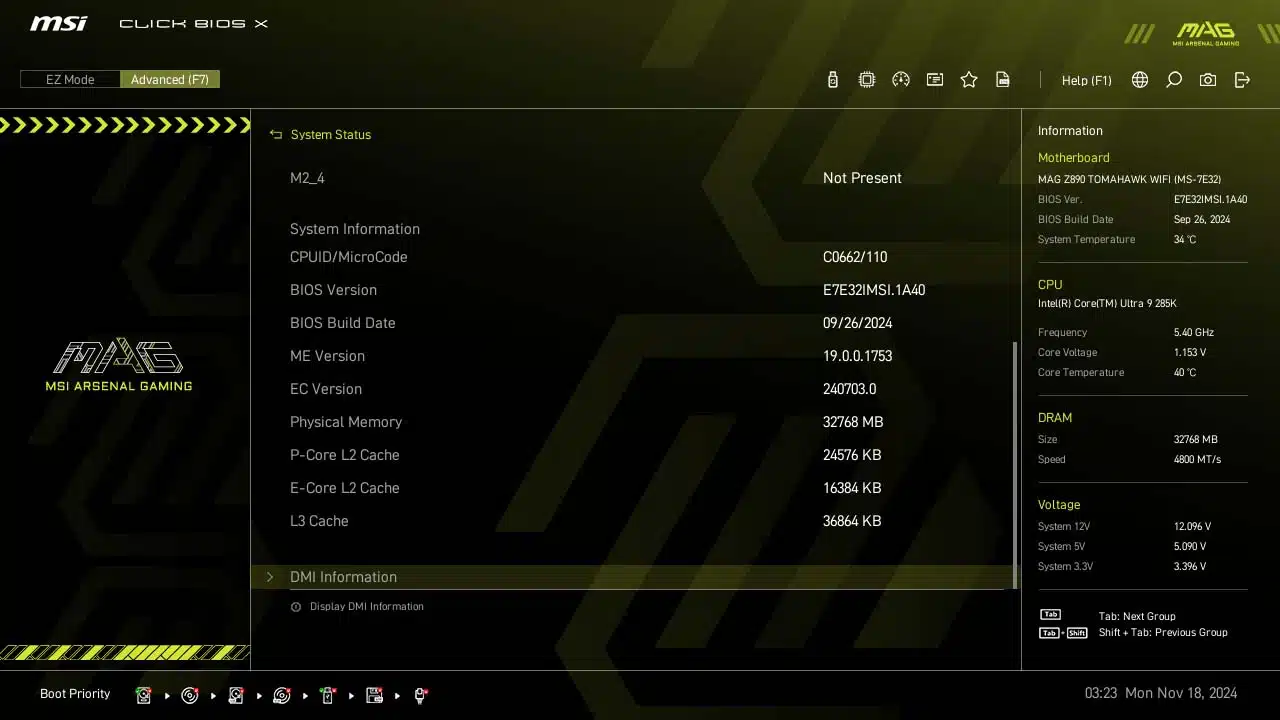
Task: Change language via globe icon
Action: tap(1140, 80)
